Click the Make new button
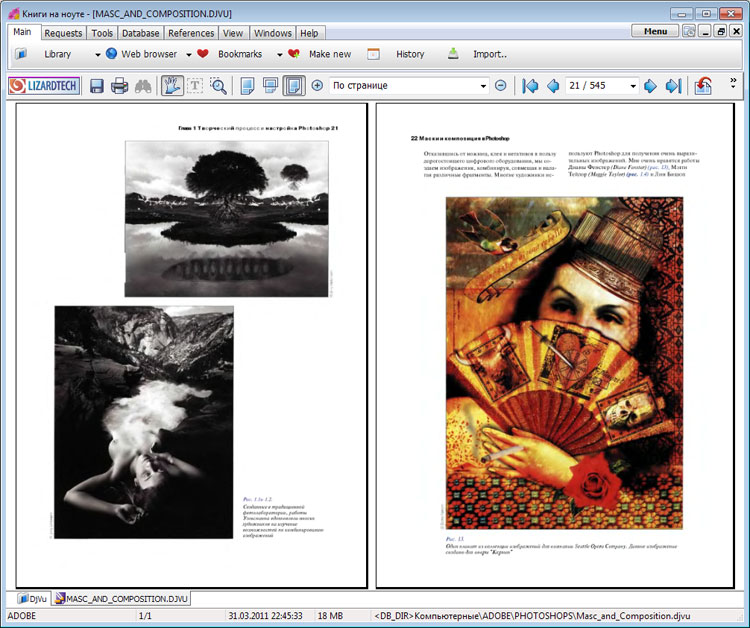This screenshot has width=750, height=628. click(x=330, y=54)
